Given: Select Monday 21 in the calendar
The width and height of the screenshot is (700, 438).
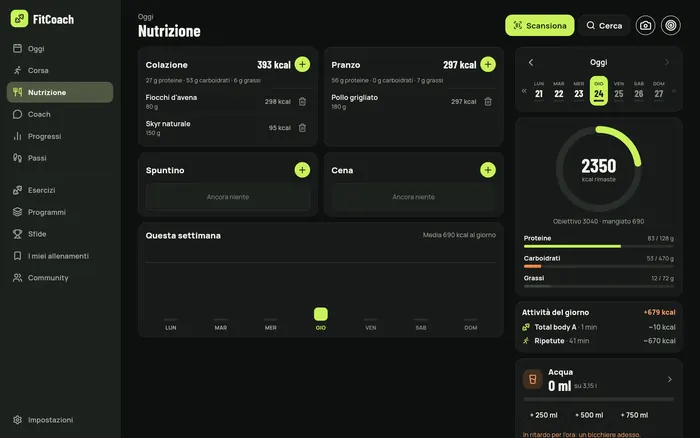Looking at the screenshot, I should click(x=539, y=91).
